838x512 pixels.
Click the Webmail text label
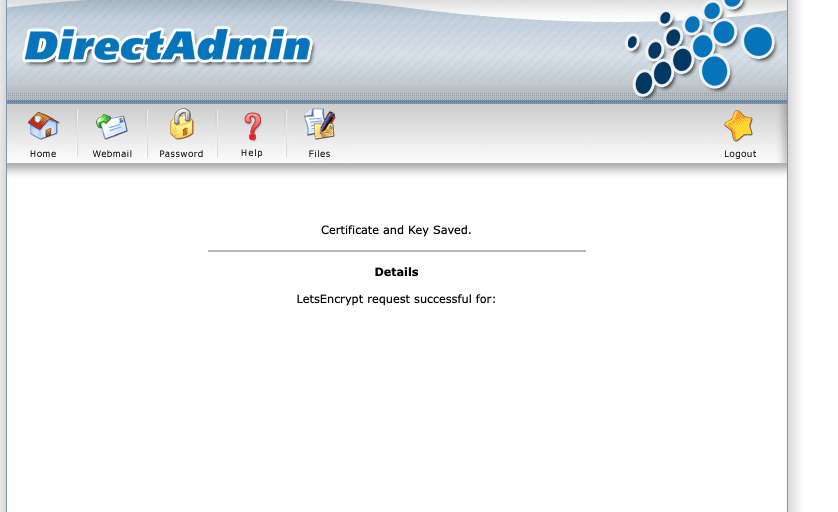(112, 154)
